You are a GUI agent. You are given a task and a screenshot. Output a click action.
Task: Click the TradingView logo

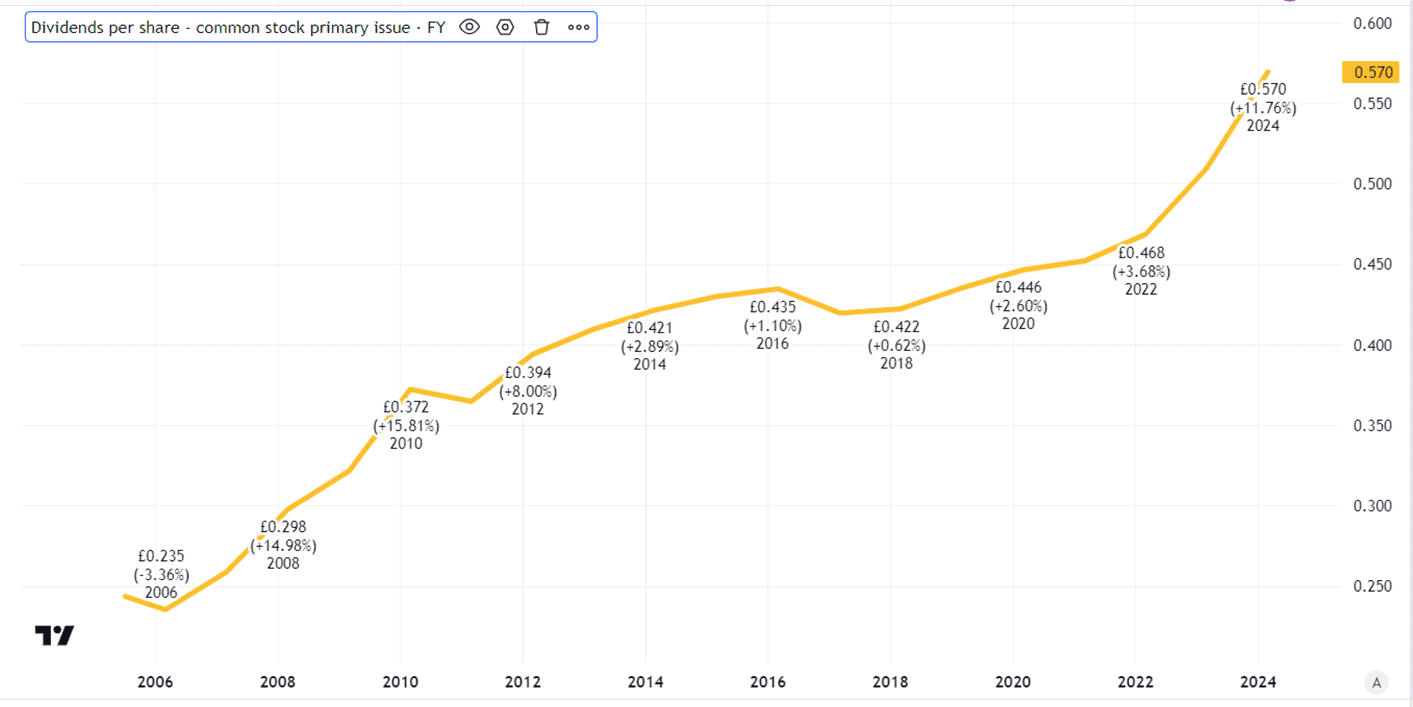[54, 635]
